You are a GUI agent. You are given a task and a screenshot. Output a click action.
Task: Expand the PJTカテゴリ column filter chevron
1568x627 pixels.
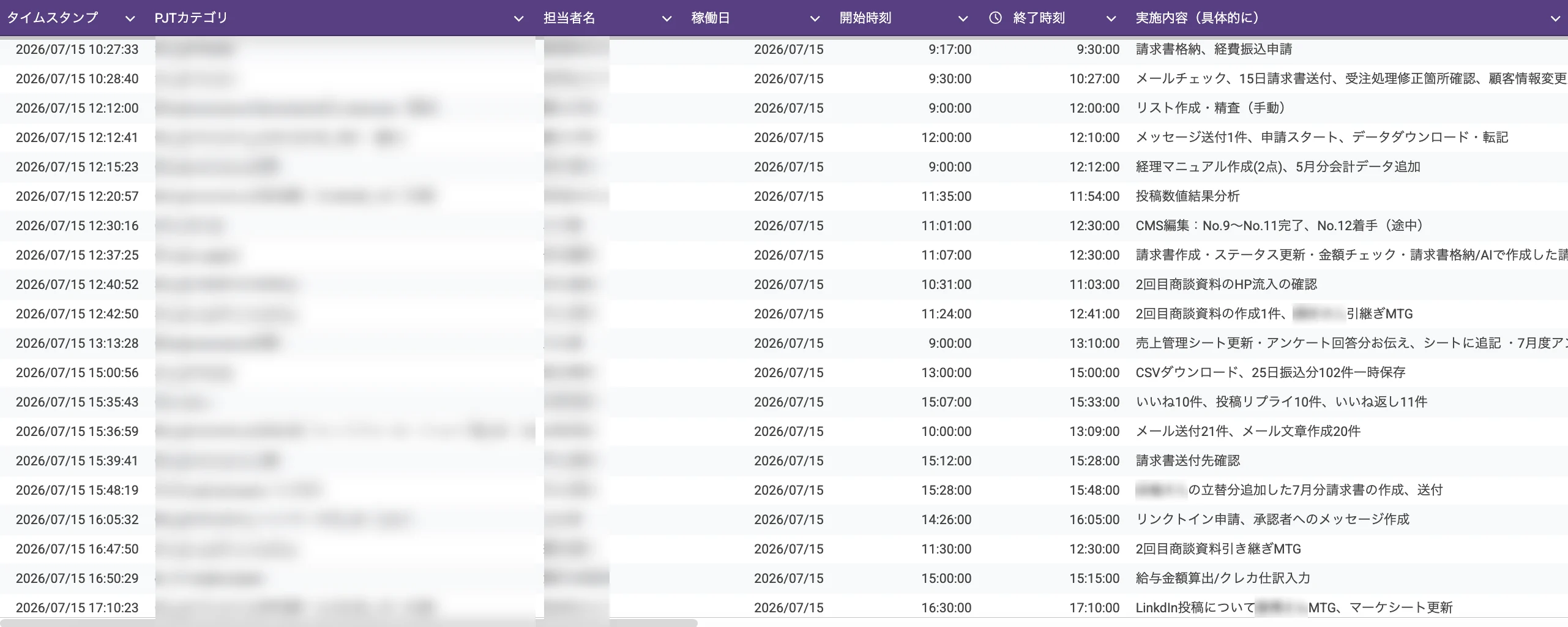coord(518,19)
